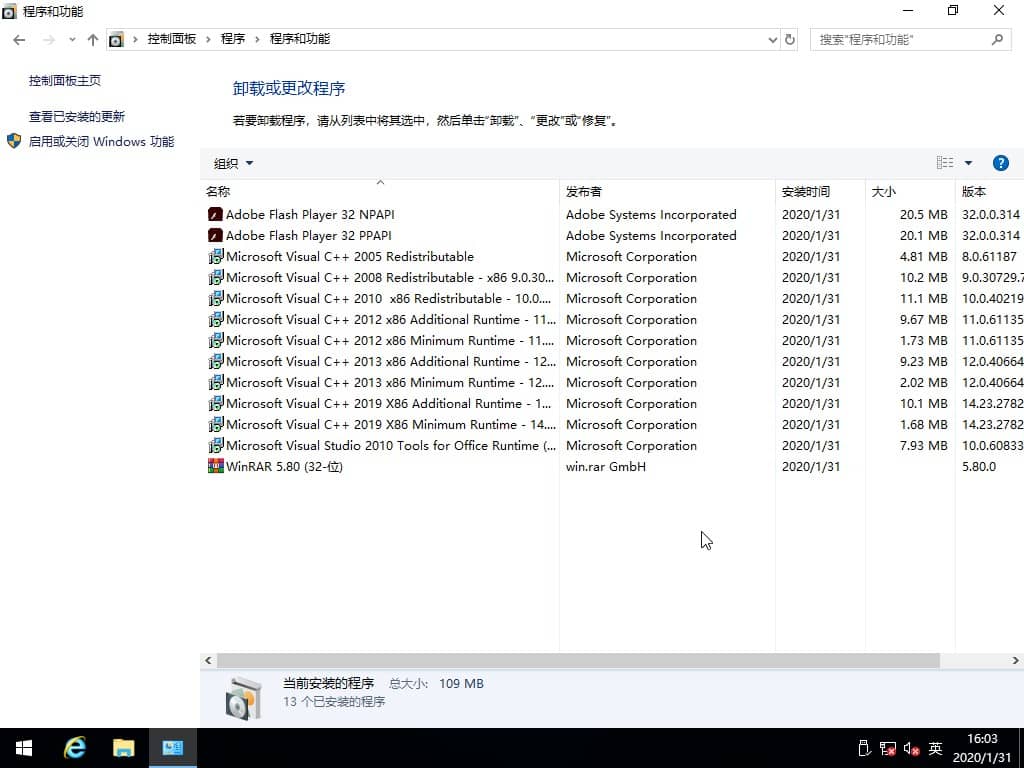The width and height of the screenshot is (1024, 768).
Task: Click the Visual C++ 2012 Additional Runtime icon
Action: tap(216, 319)
